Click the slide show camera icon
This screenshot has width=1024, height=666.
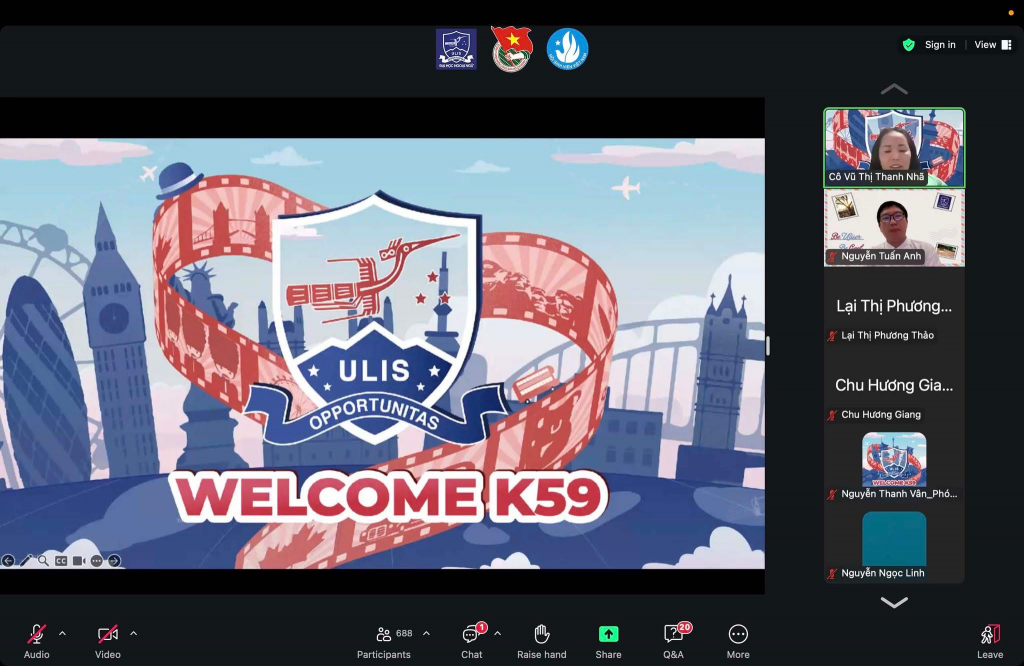pyautogui.click(x=79, y=560)
